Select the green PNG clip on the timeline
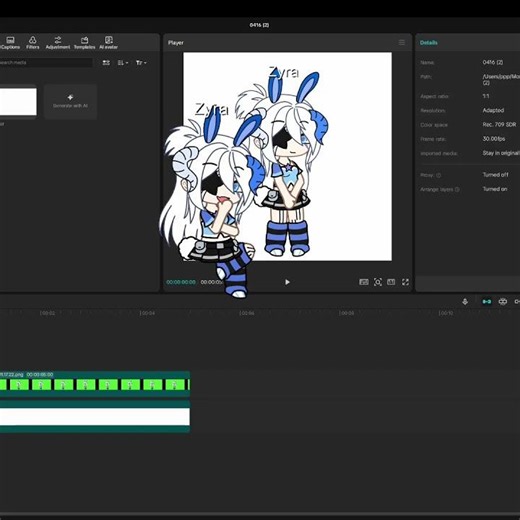The width and height of the screenshot is (520, 520). click(x=95, y=384)
